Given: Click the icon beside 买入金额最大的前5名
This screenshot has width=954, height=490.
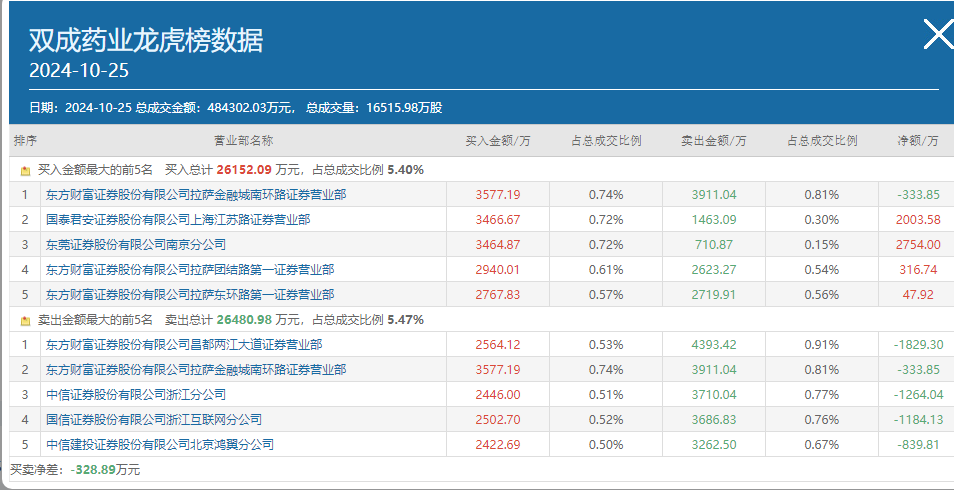Looking at the screenshot, I should point(26,170).
